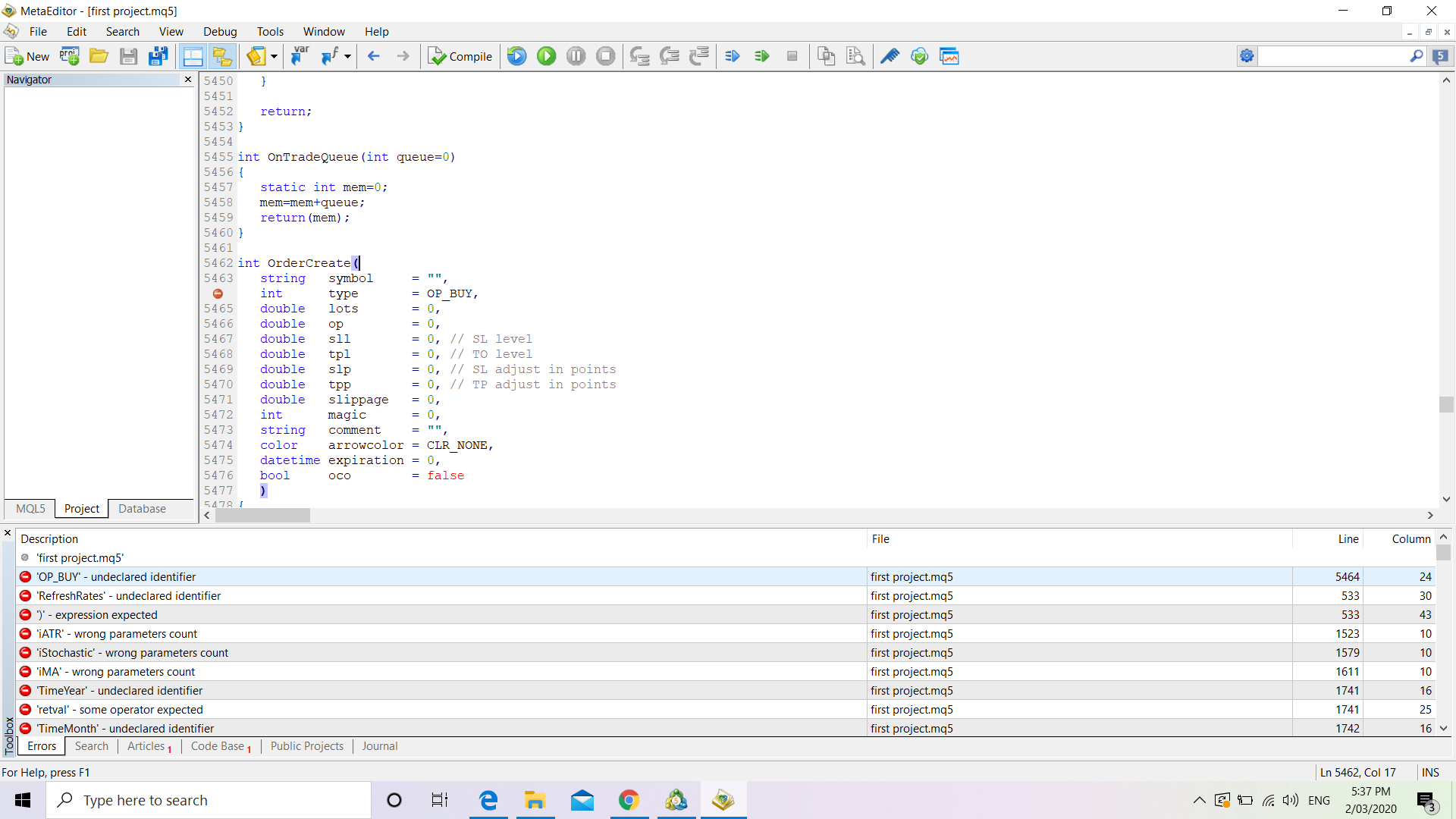Screen dimensions: 1456x819
Task: Click the copy/compare files icon
Action: (x=827, y=56)
